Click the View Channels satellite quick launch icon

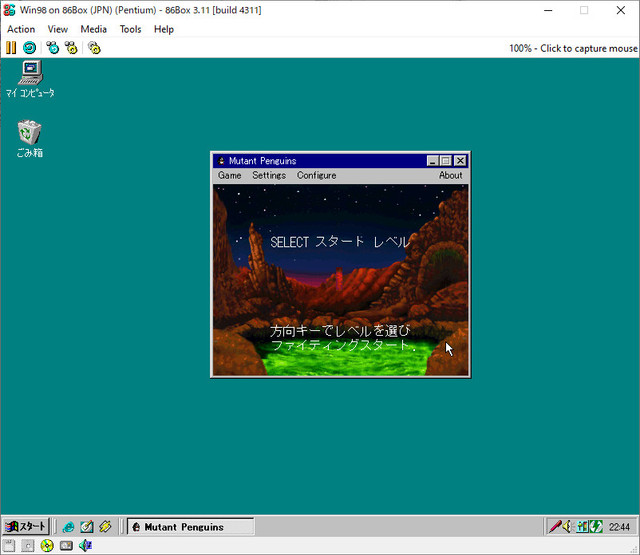tap(105, 527)
